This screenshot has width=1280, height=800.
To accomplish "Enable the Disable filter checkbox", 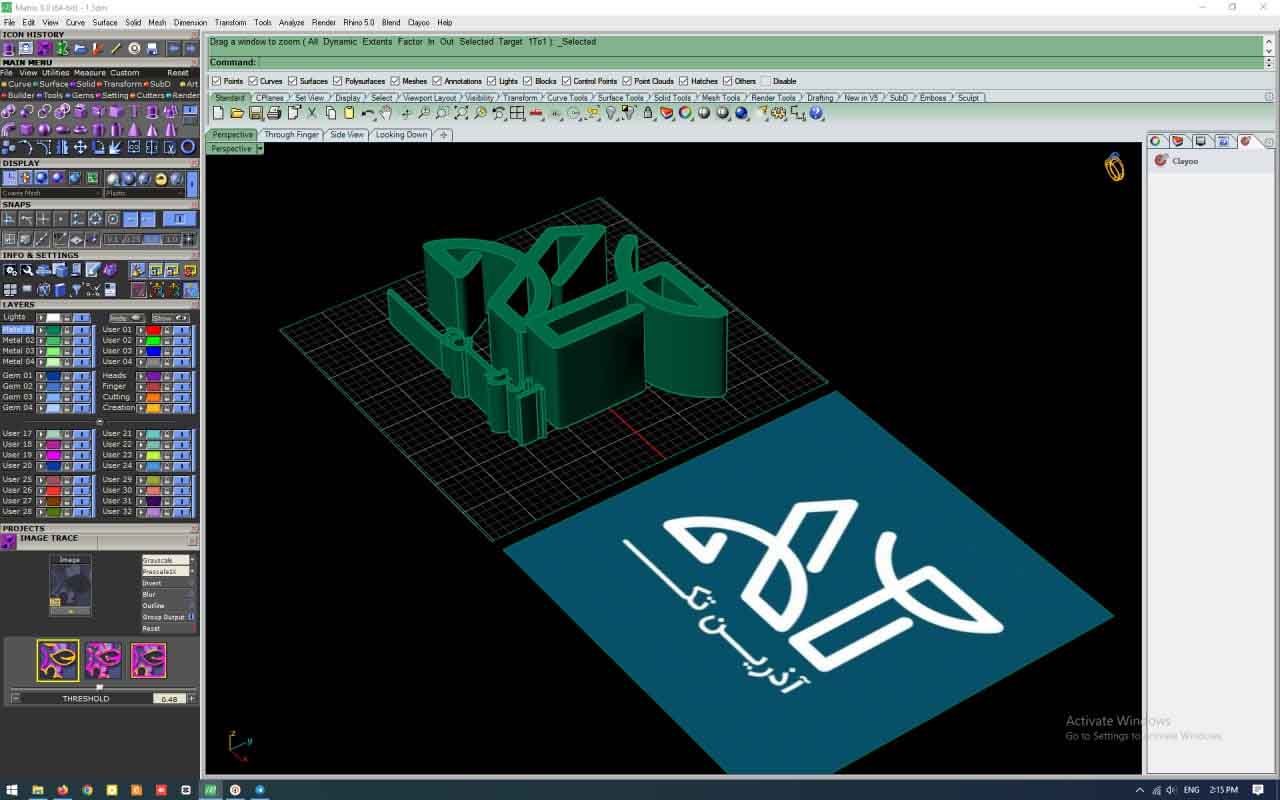I will (x=766, y=81).
